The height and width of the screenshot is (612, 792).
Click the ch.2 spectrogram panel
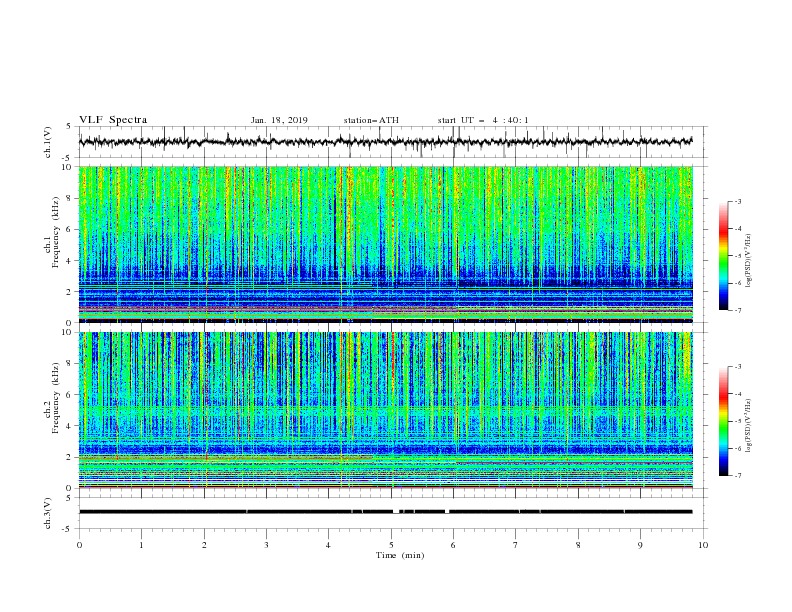pyautogui.click(x=386, y=410)
